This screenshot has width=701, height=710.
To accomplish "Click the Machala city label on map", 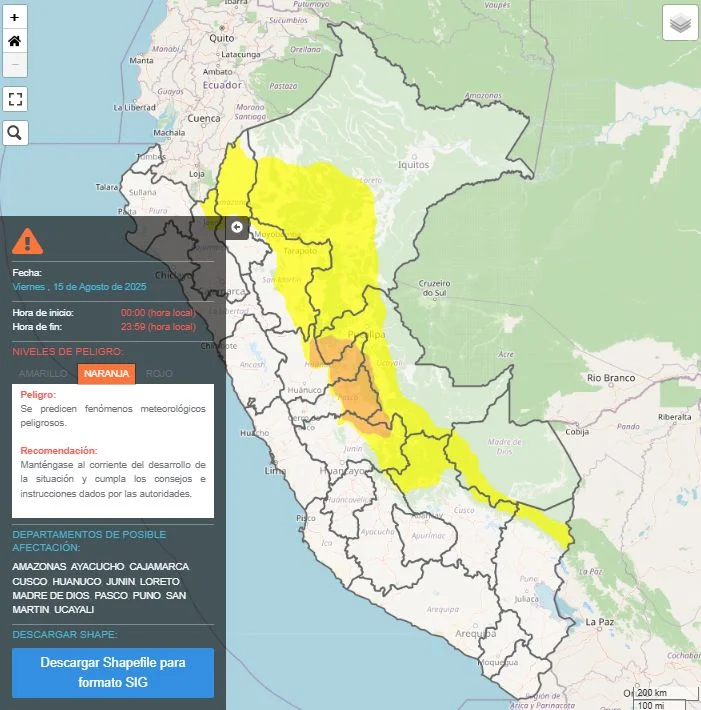I will 169,133.
